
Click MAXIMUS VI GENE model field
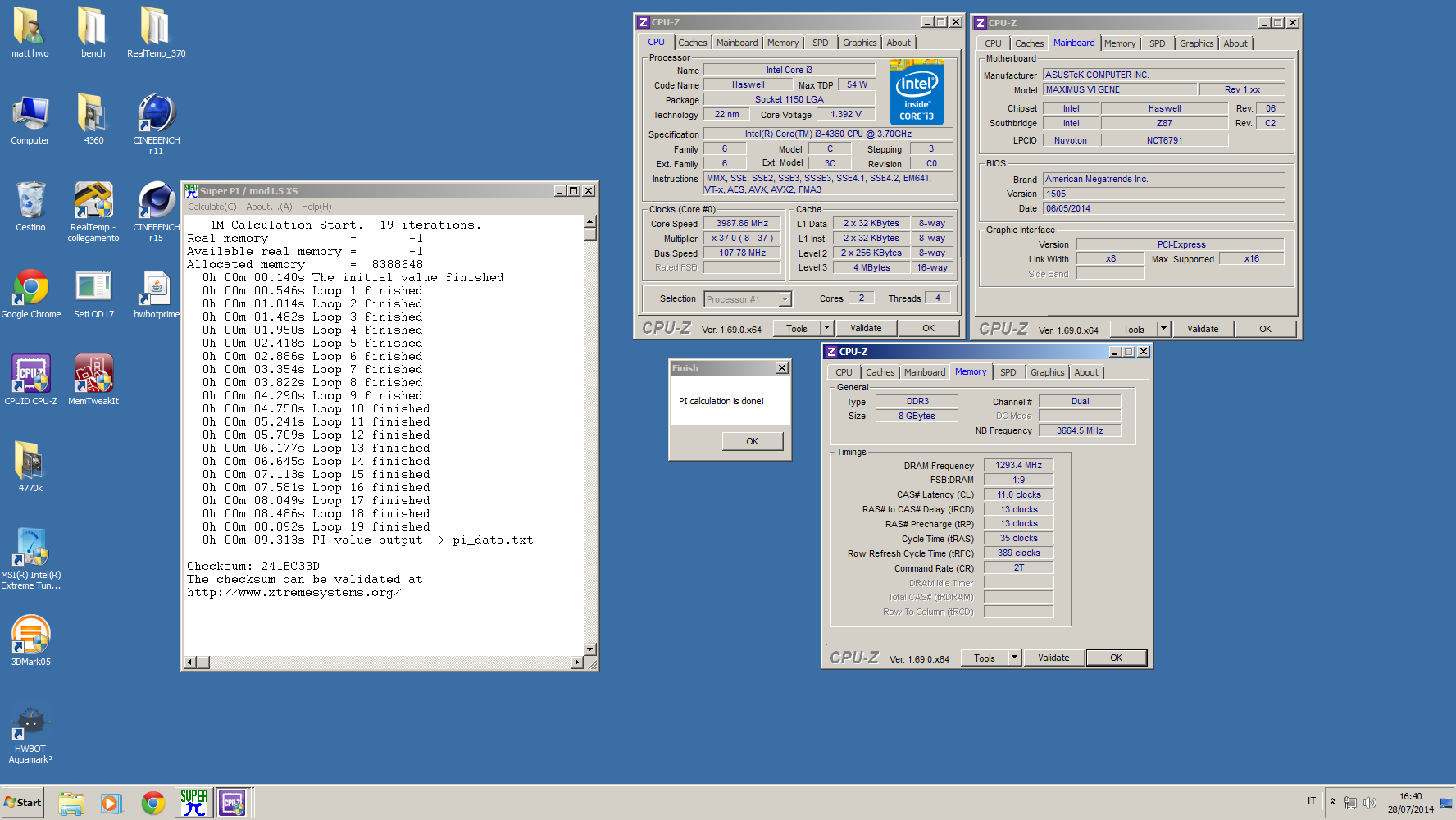tap(1119, 89)
